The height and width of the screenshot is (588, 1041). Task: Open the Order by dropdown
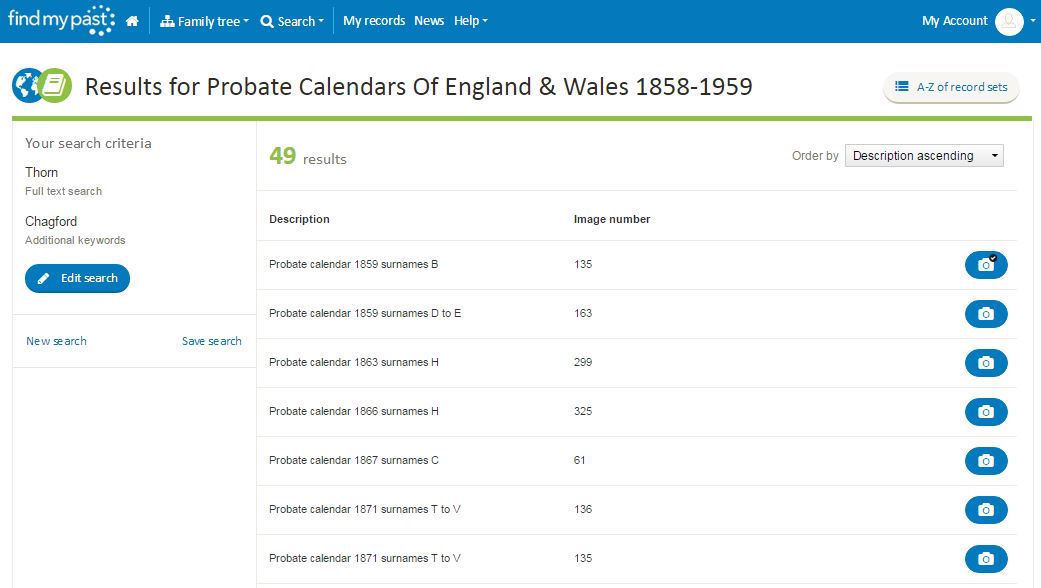(x=923, y=155)
